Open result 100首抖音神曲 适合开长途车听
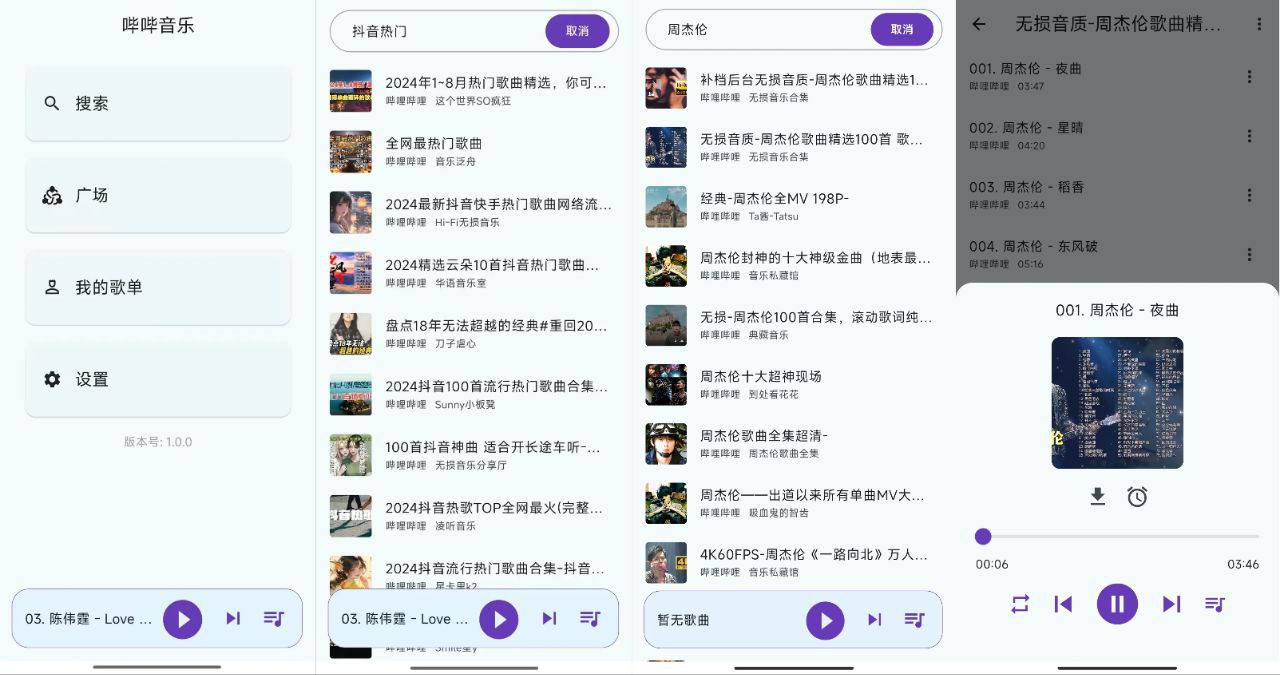Screen dimensions: 1280x675 coord(474,455)
